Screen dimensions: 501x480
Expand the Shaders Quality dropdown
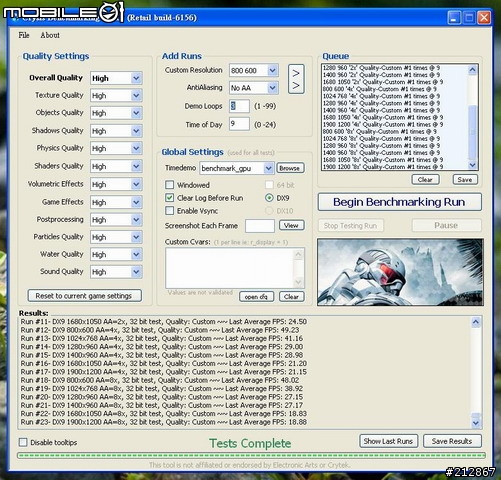(136, 166)
